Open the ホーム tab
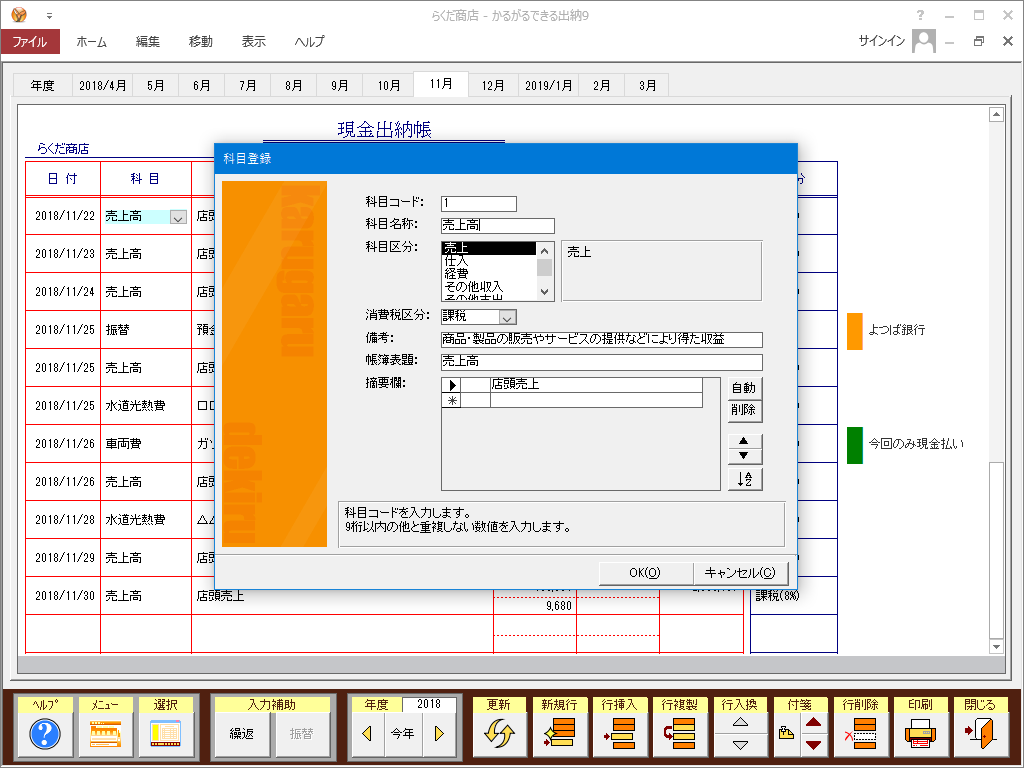 click(91, 41)
